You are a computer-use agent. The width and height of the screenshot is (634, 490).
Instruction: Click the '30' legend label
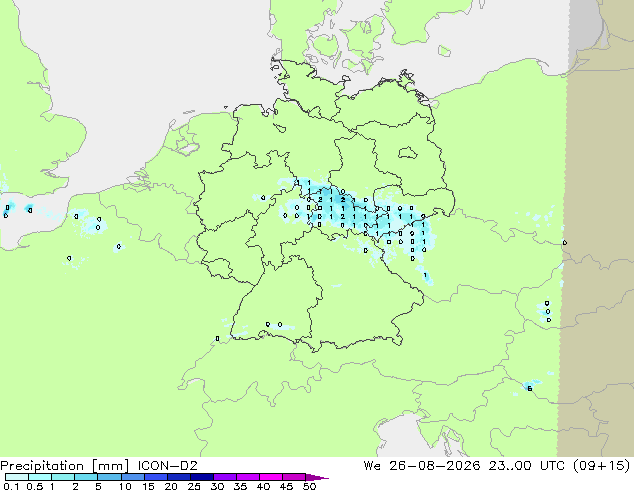pos(217,486)
